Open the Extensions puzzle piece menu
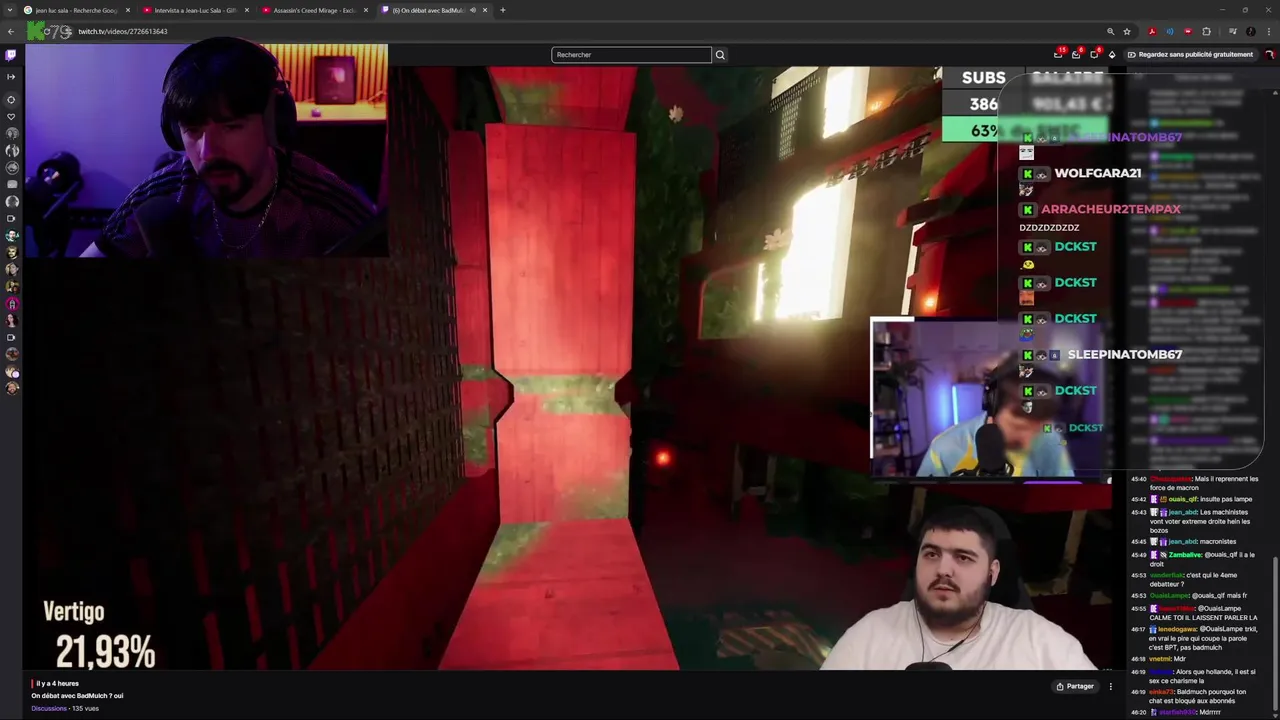This screenshot has width=1280, height=720. coord(1206,31)
